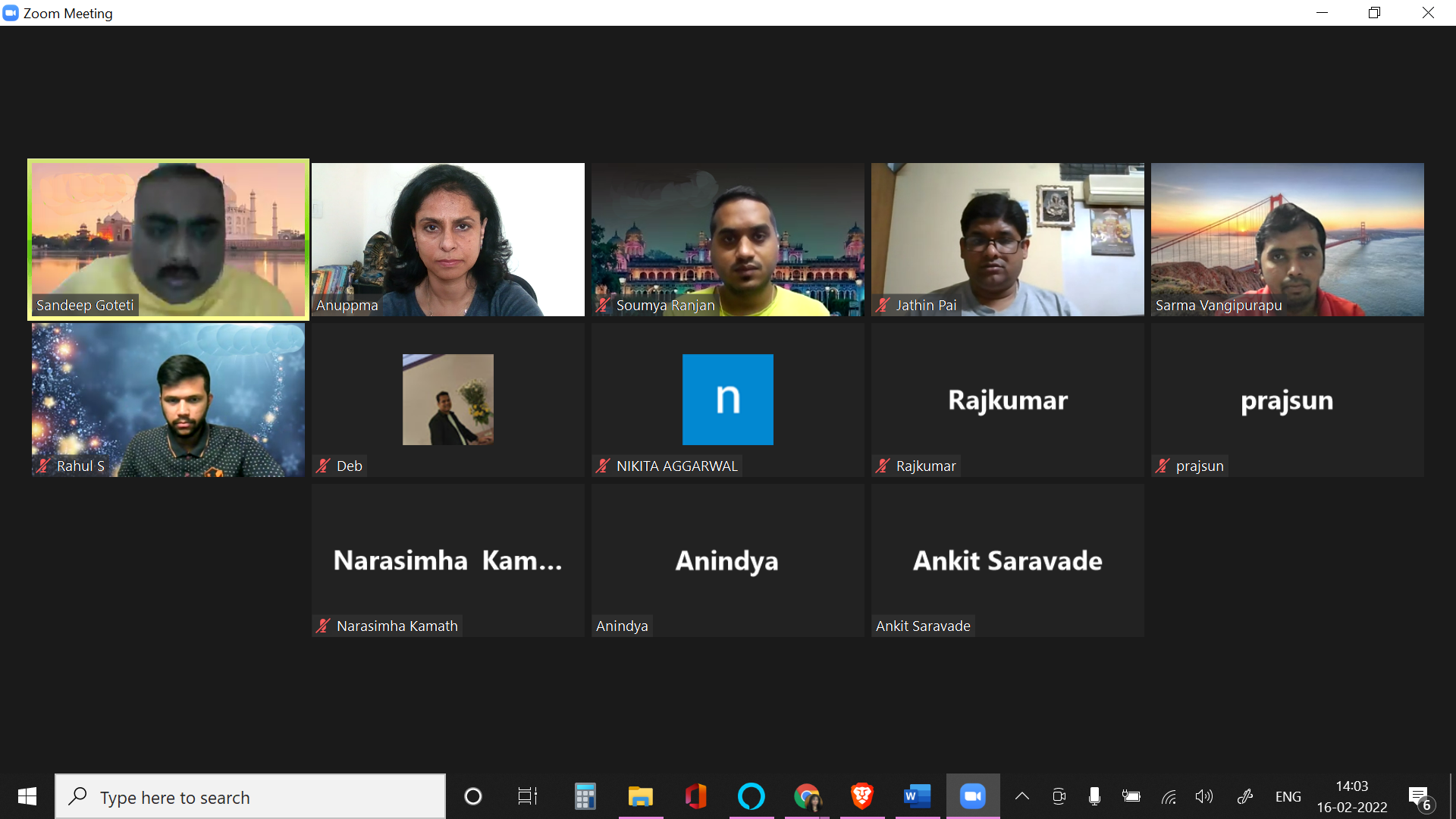This screenshot has width=1456, height=819.
Task: Click the Zoom taskbar icon
Action: click(973, 796)
